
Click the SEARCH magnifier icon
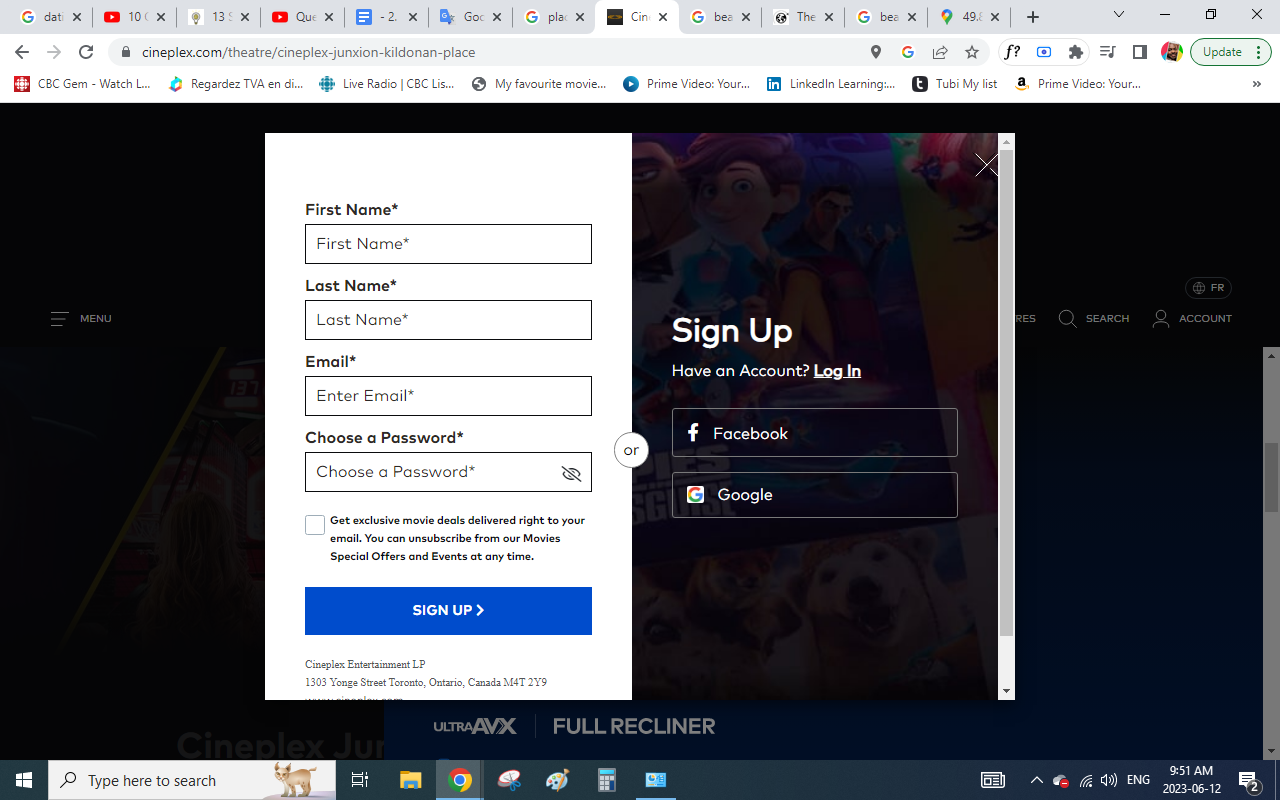click(x=1068, y=318)
